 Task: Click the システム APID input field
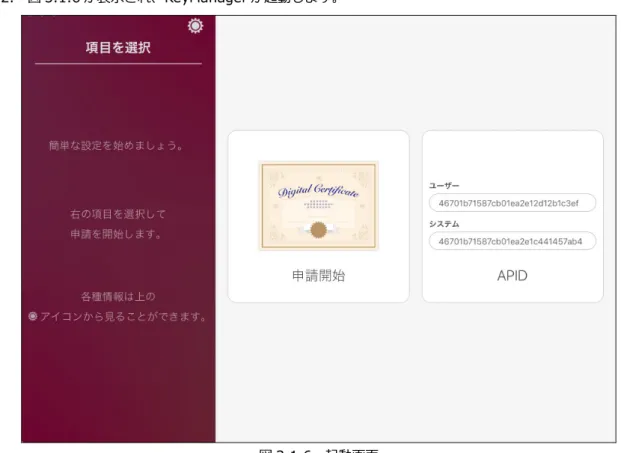click(512, 241)
